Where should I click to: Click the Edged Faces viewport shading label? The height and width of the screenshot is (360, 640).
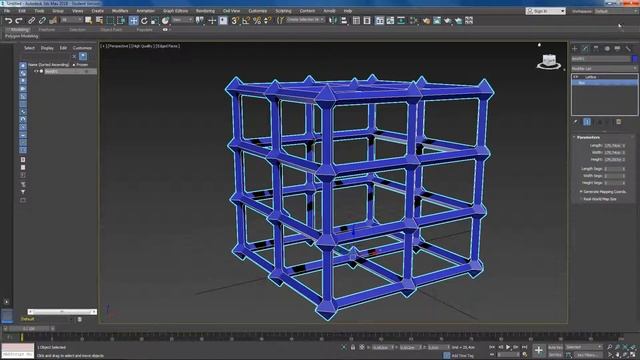pos(168,46)
